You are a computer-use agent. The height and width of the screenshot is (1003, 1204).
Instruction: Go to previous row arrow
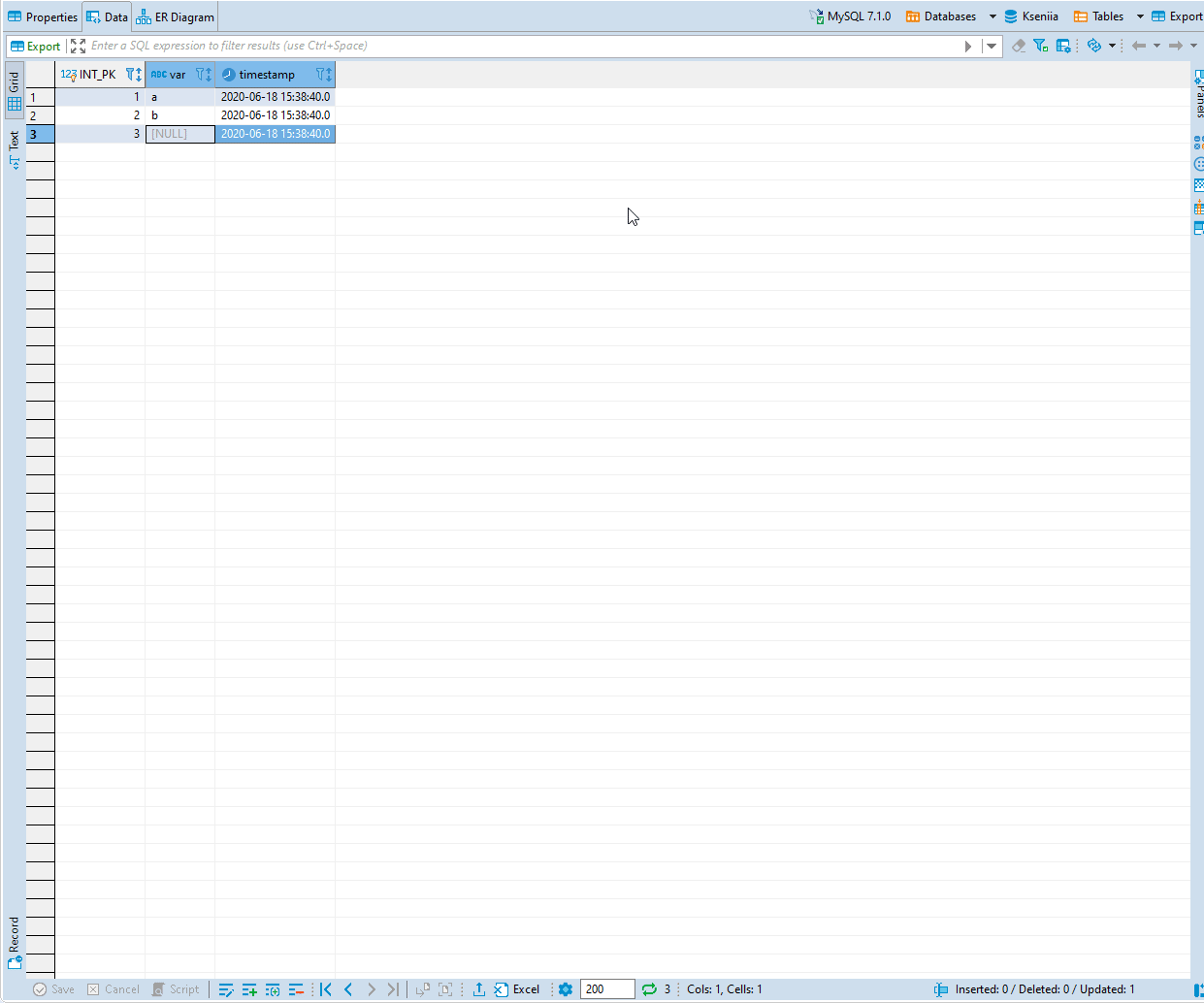coord(348,989)
